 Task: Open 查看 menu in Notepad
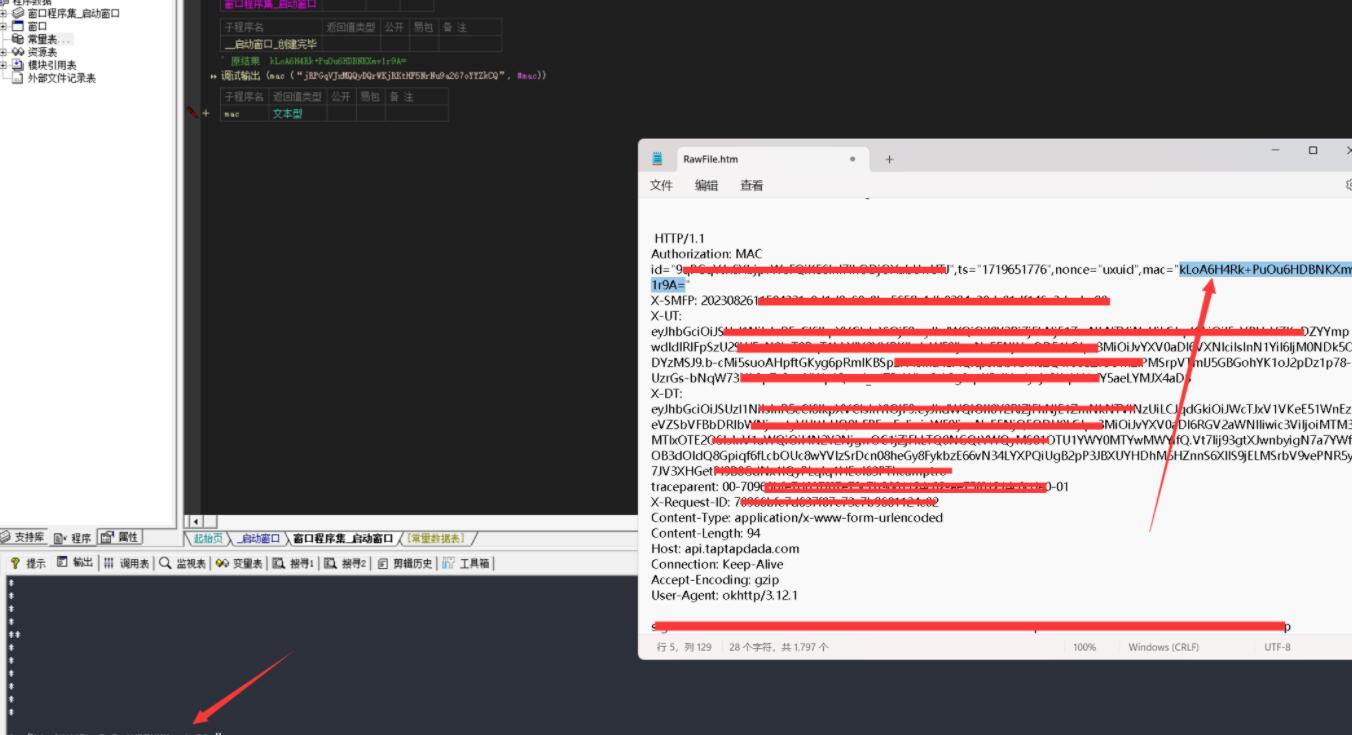752,185
